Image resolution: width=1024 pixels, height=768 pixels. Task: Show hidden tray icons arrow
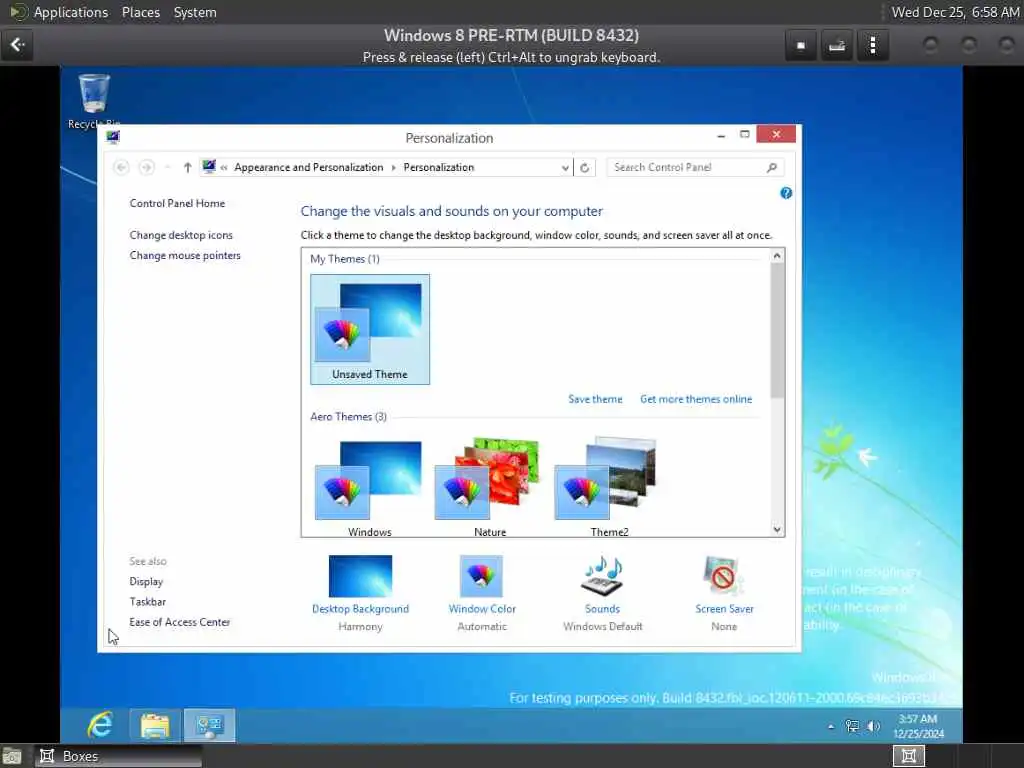831,726
